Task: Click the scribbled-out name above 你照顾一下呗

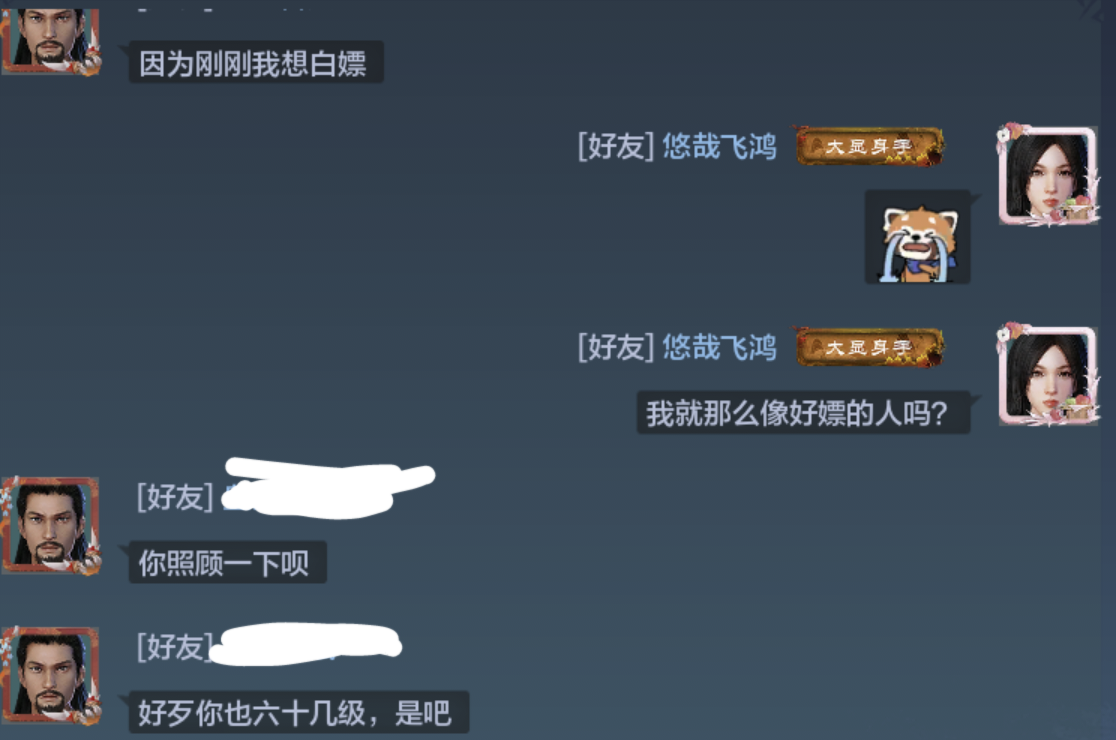Action: click(x=329, y=488)
